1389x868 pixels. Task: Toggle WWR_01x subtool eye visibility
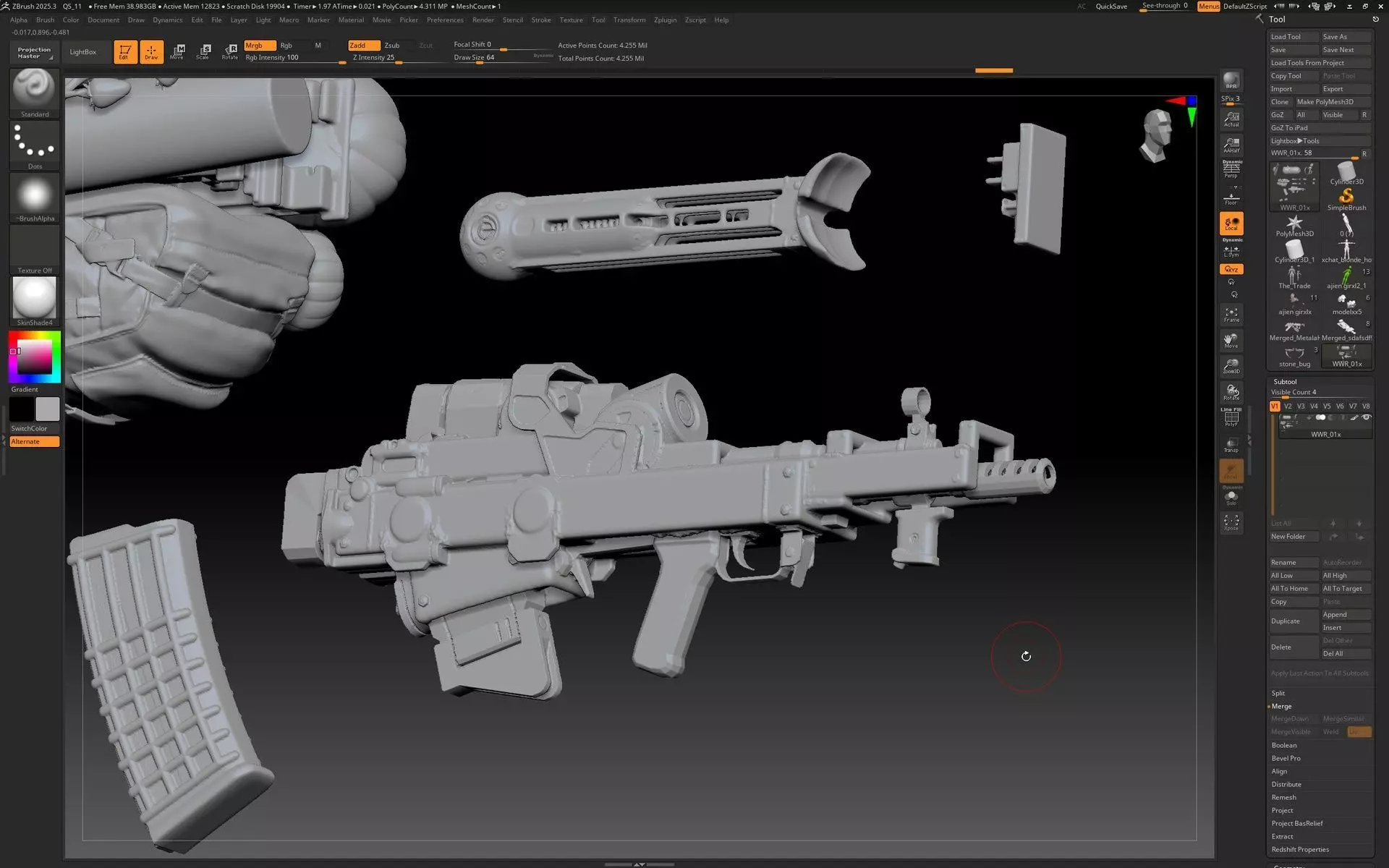(x=1366, y=417)
